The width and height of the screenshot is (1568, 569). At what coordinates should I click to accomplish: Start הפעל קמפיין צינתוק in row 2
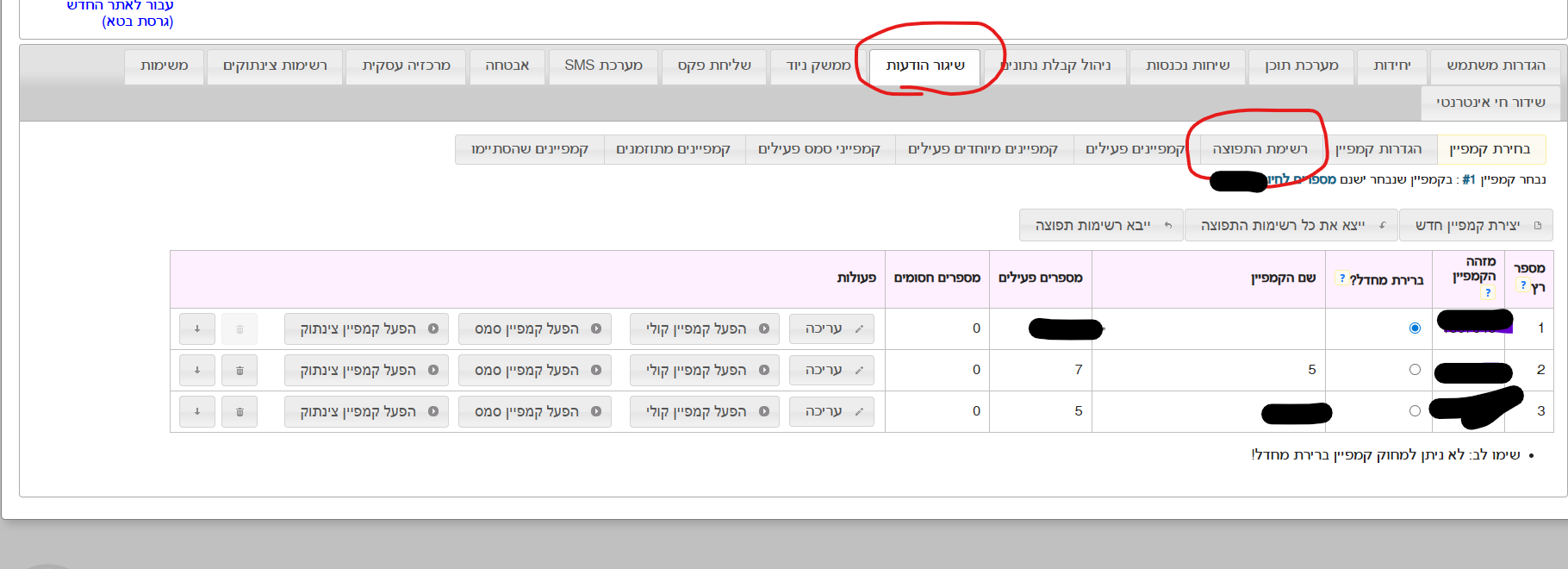pos(366,370)
